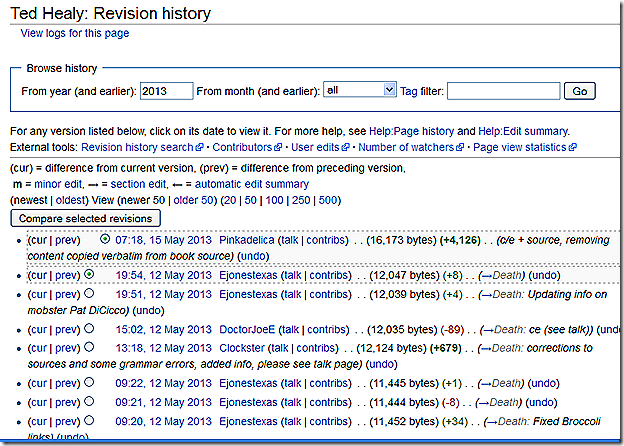Image resolution: width=624 pixels, height=446 pixels.
Task: Select radio button for 07:18, 15 May 2013 revision
Action: (x=105, y=239)
